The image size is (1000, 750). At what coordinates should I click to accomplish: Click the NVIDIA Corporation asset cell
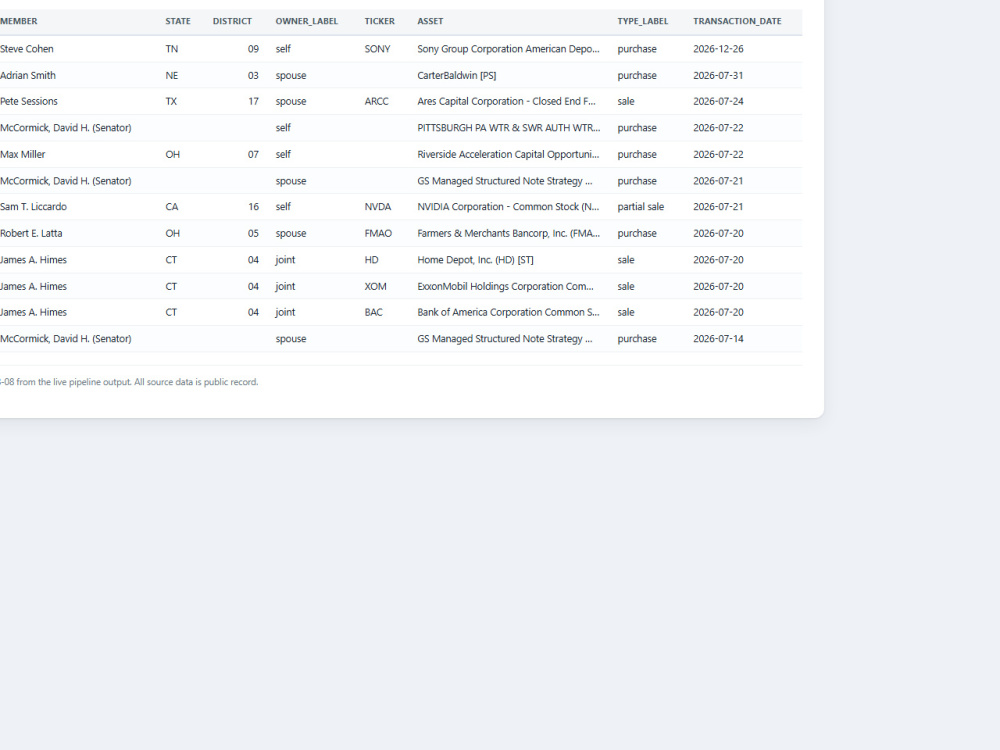pos(508,207)
